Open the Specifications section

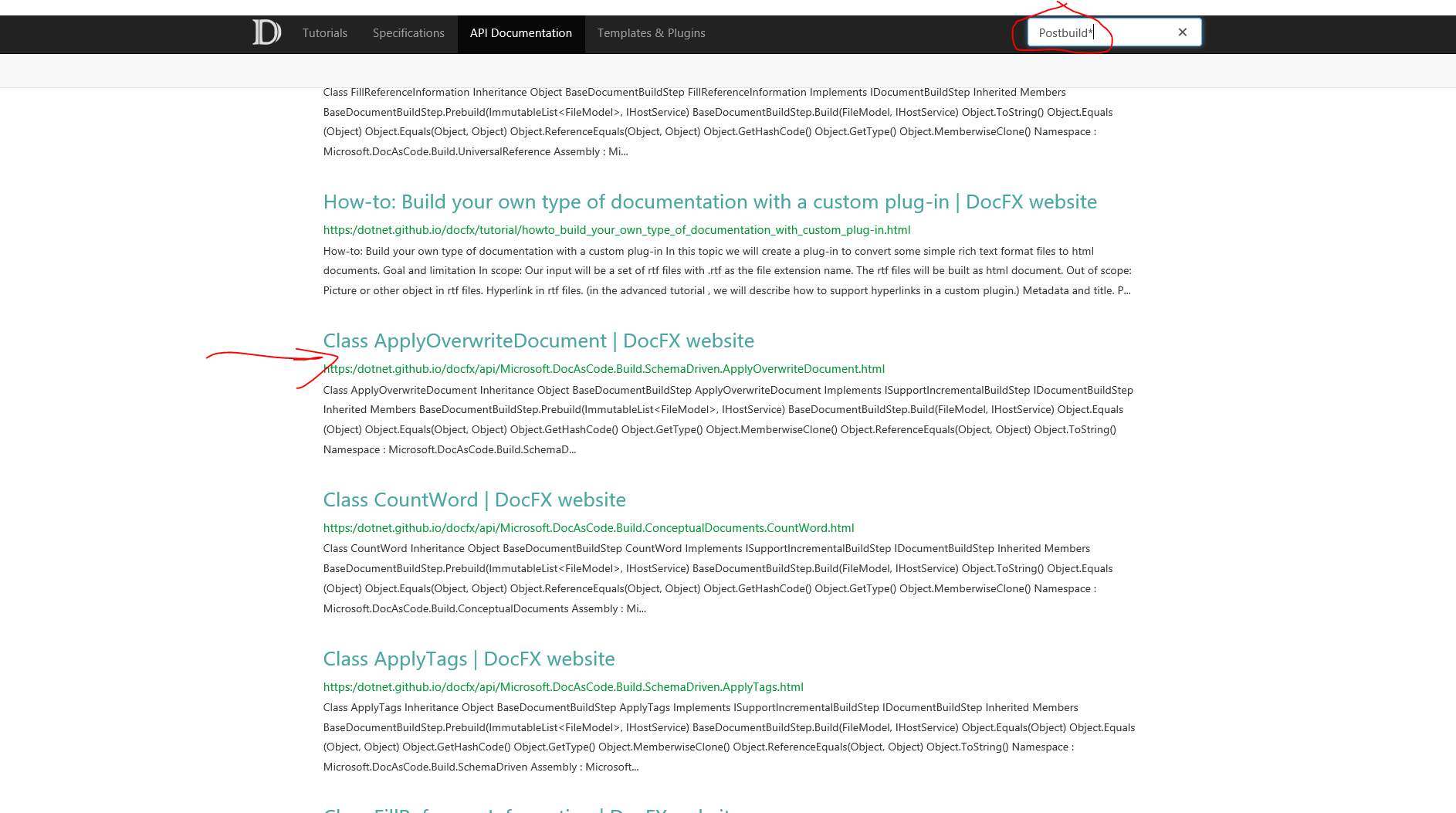tap(408, 33)
